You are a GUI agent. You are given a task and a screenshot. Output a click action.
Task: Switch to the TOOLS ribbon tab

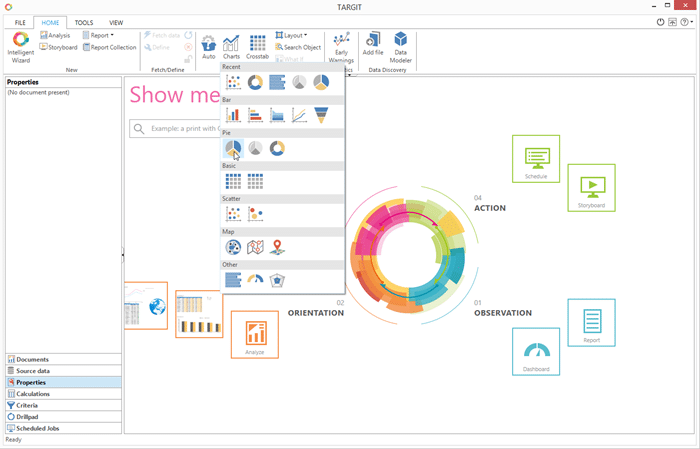84,21
